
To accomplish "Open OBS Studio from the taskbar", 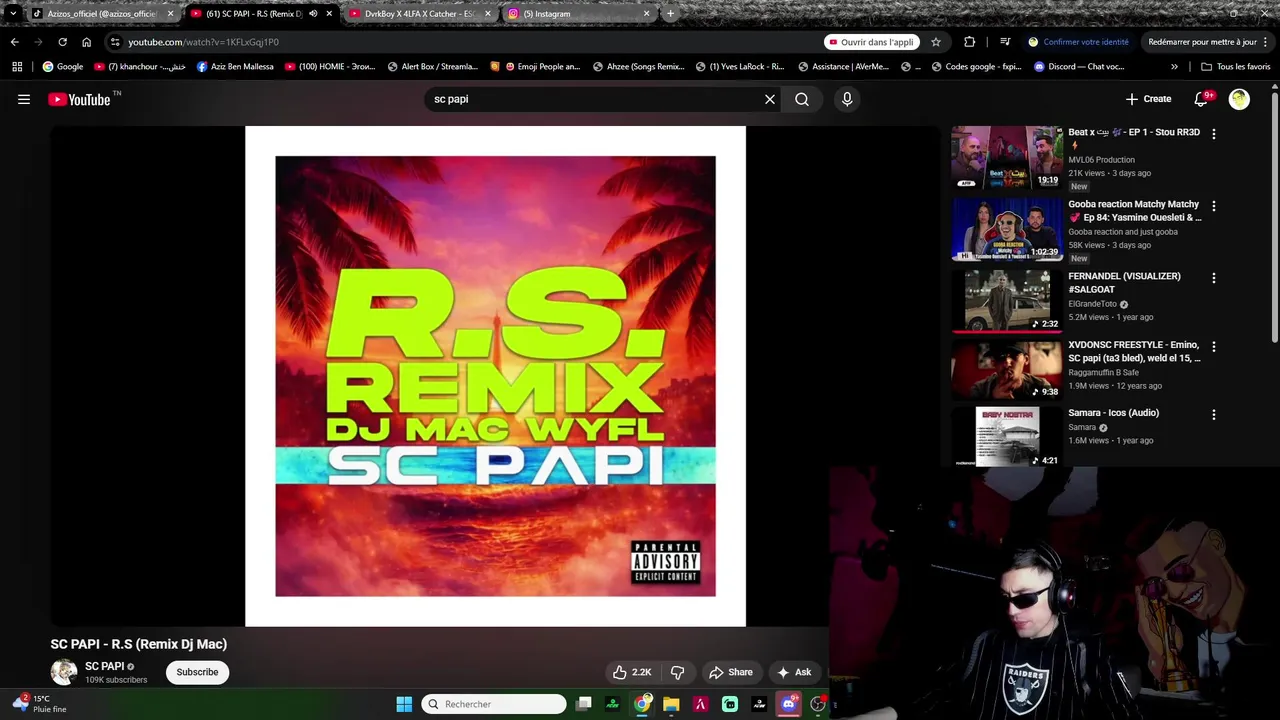I will tap(817, 704).
